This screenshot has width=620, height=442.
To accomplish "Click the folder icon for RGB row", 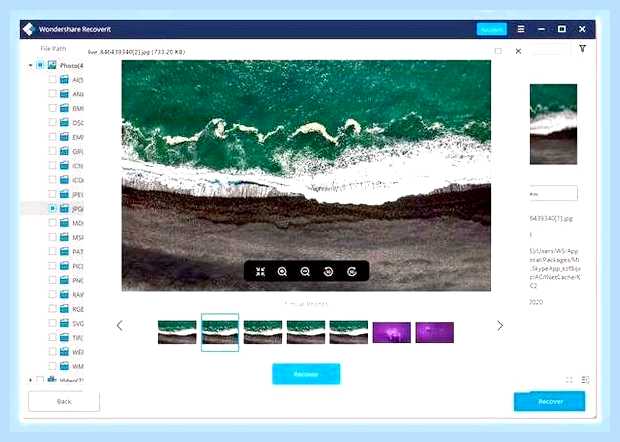I will (x=64, y=309).
